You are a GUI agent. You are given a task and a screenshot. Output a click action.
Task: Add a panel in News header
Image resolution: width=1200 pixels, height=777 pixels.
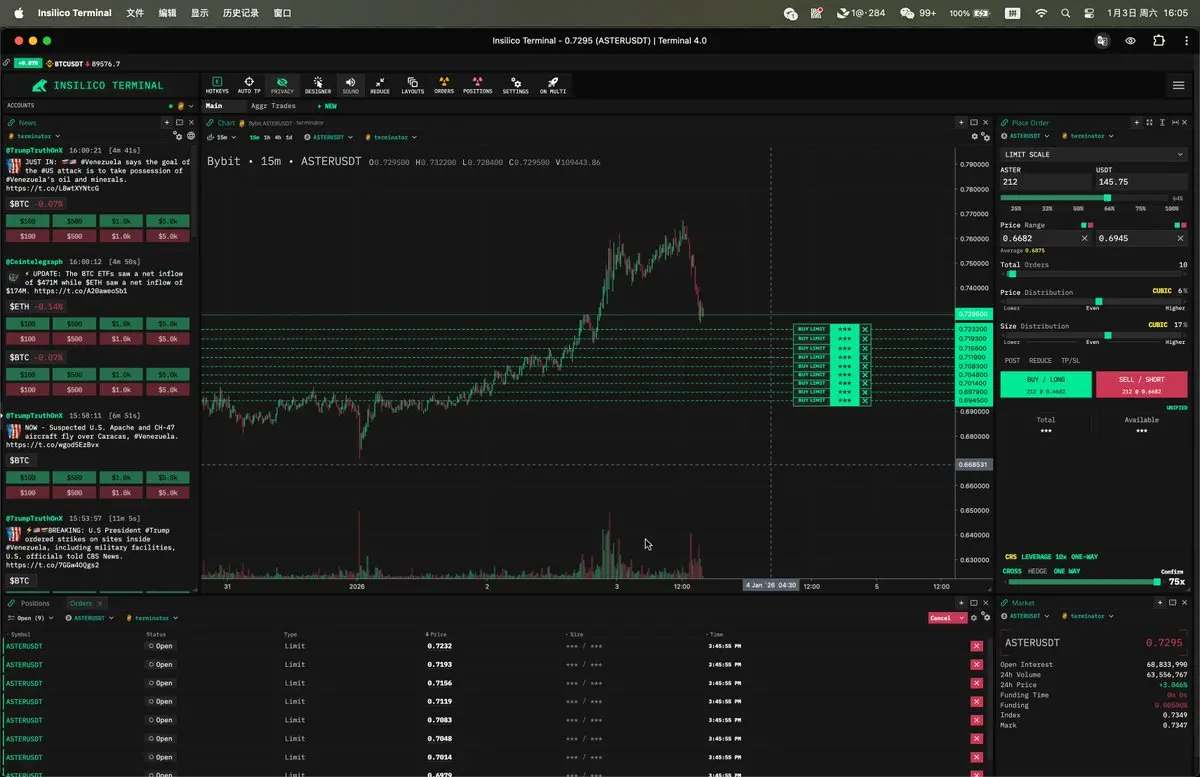click(x=166, y=122)
